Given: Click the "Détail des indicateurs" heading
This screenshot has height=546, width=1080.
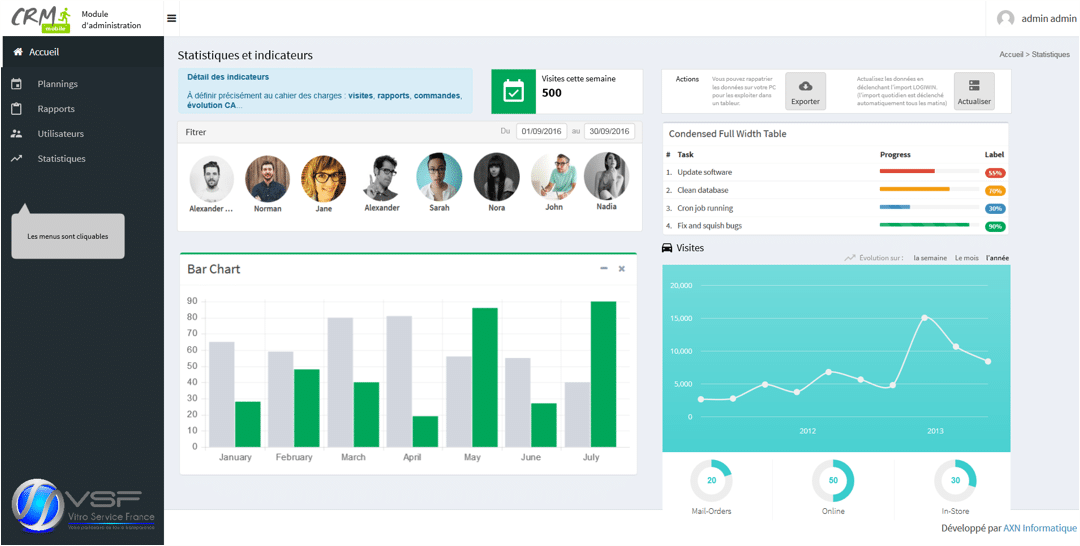Looking at the screenshot, I should point(228,77).
